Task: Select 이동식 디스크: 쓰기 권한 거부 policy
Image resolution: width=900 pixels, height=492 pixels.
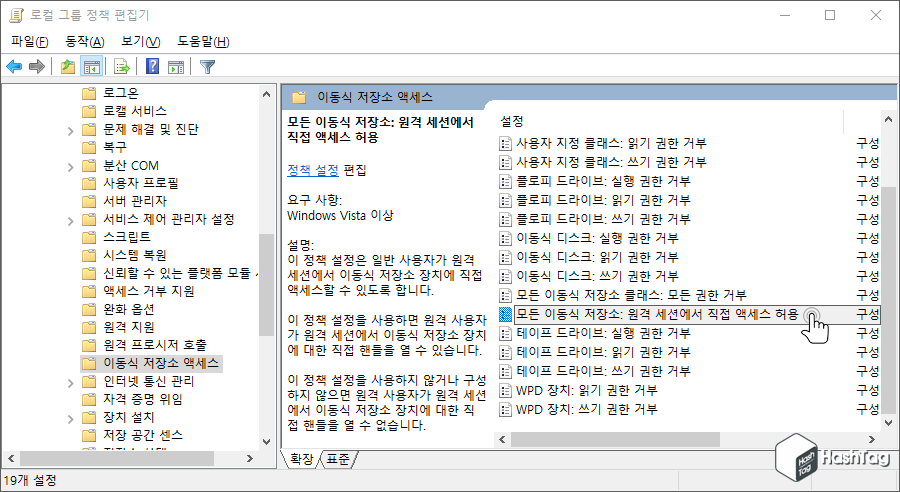Action: (597, 276)
